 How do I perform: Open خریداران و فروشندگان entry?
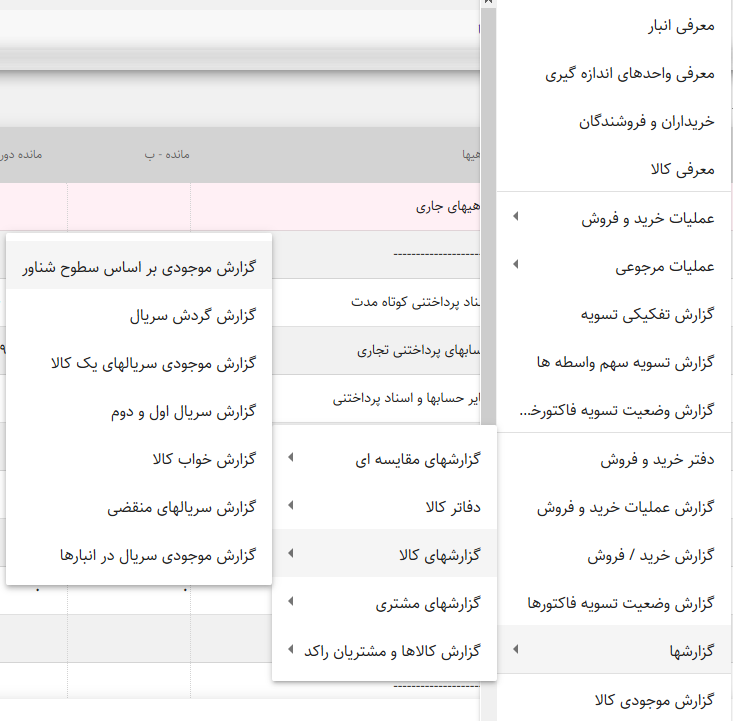click(646, 122)
